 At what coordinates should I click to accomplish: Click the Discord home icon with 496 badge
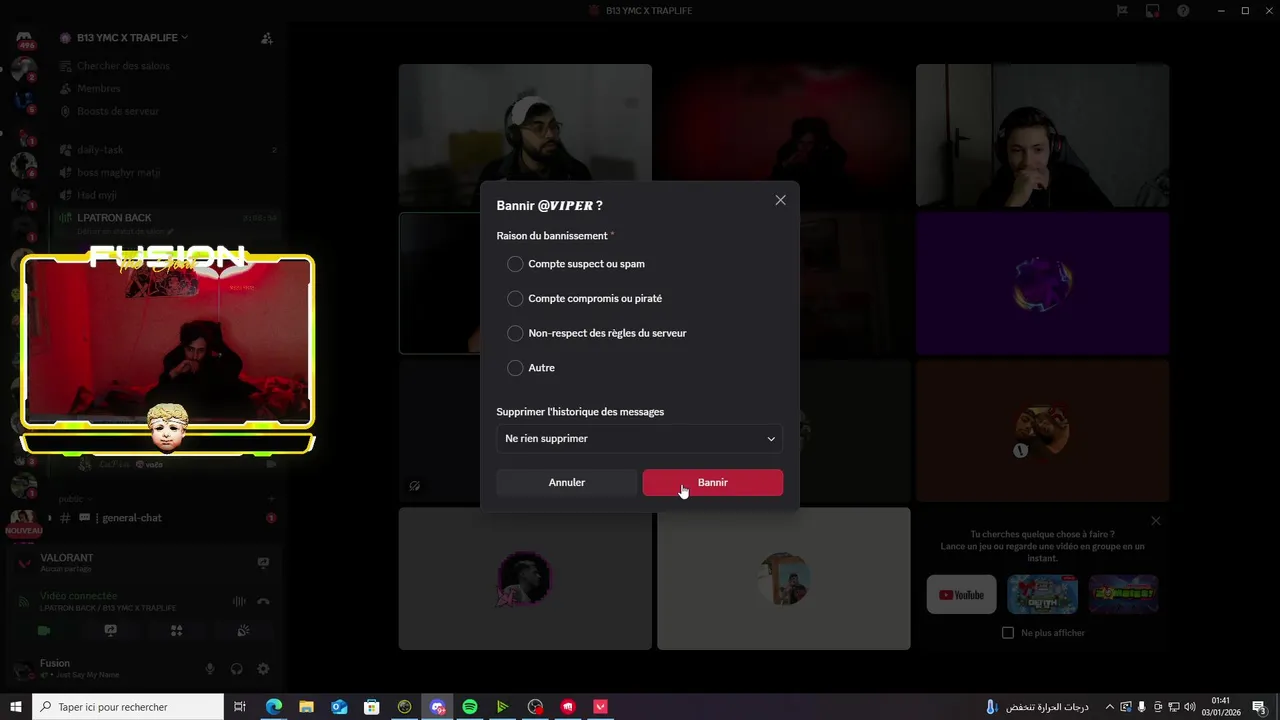(x=24, y=40)
